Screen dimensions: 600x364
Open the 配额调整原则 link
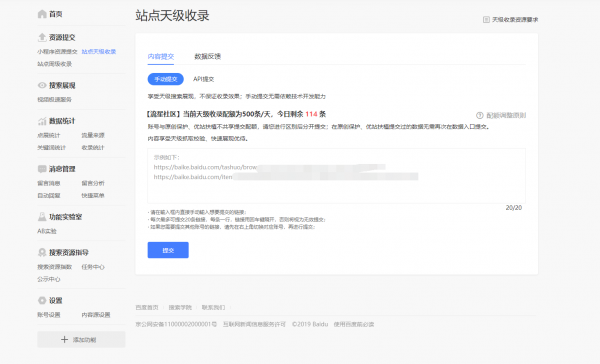tap(506, 115)
